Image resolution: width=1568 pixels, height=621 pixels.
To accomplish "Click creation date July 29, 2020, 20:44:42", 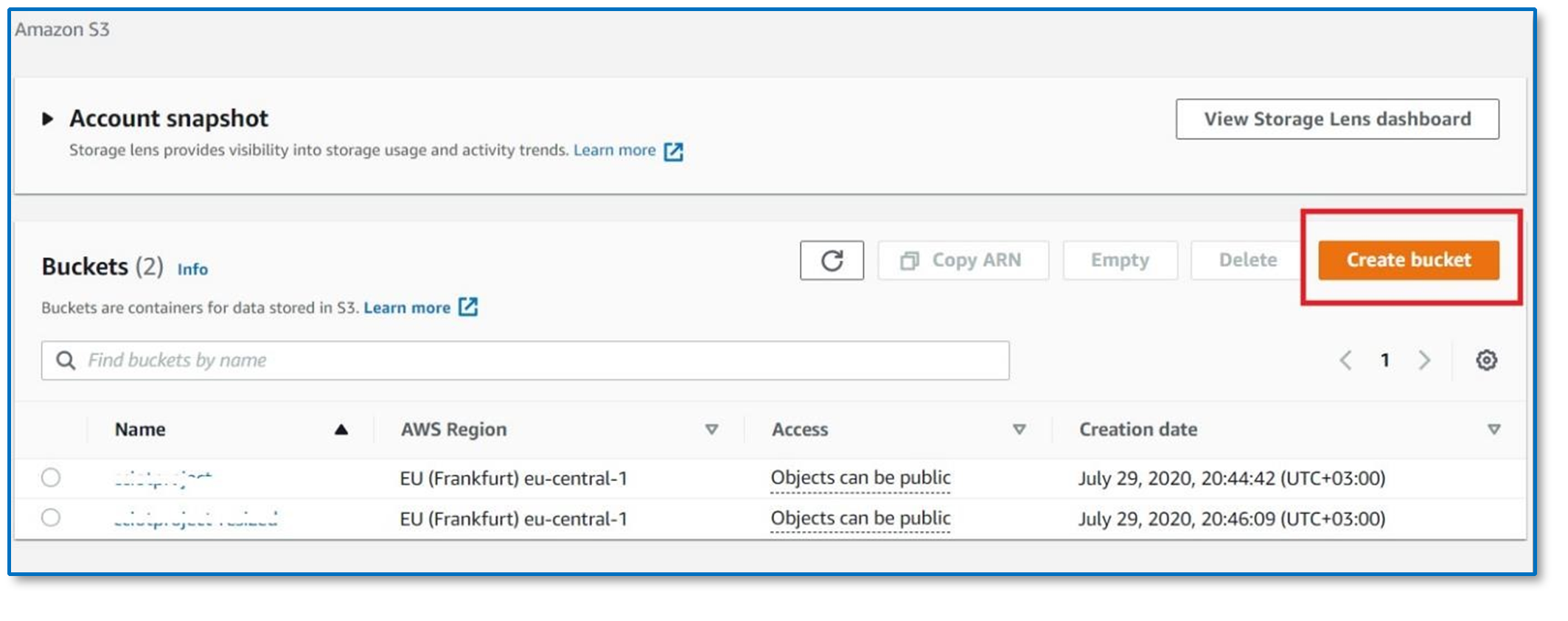I will click(1232, 479).
